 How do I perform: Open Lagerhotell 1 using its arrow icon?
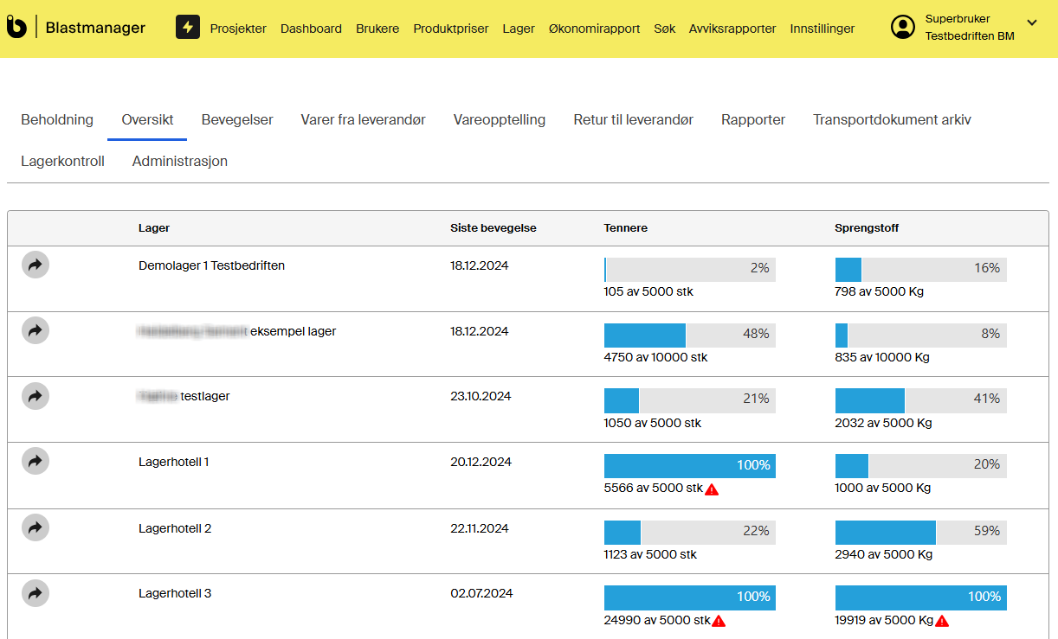click(35, 461)
